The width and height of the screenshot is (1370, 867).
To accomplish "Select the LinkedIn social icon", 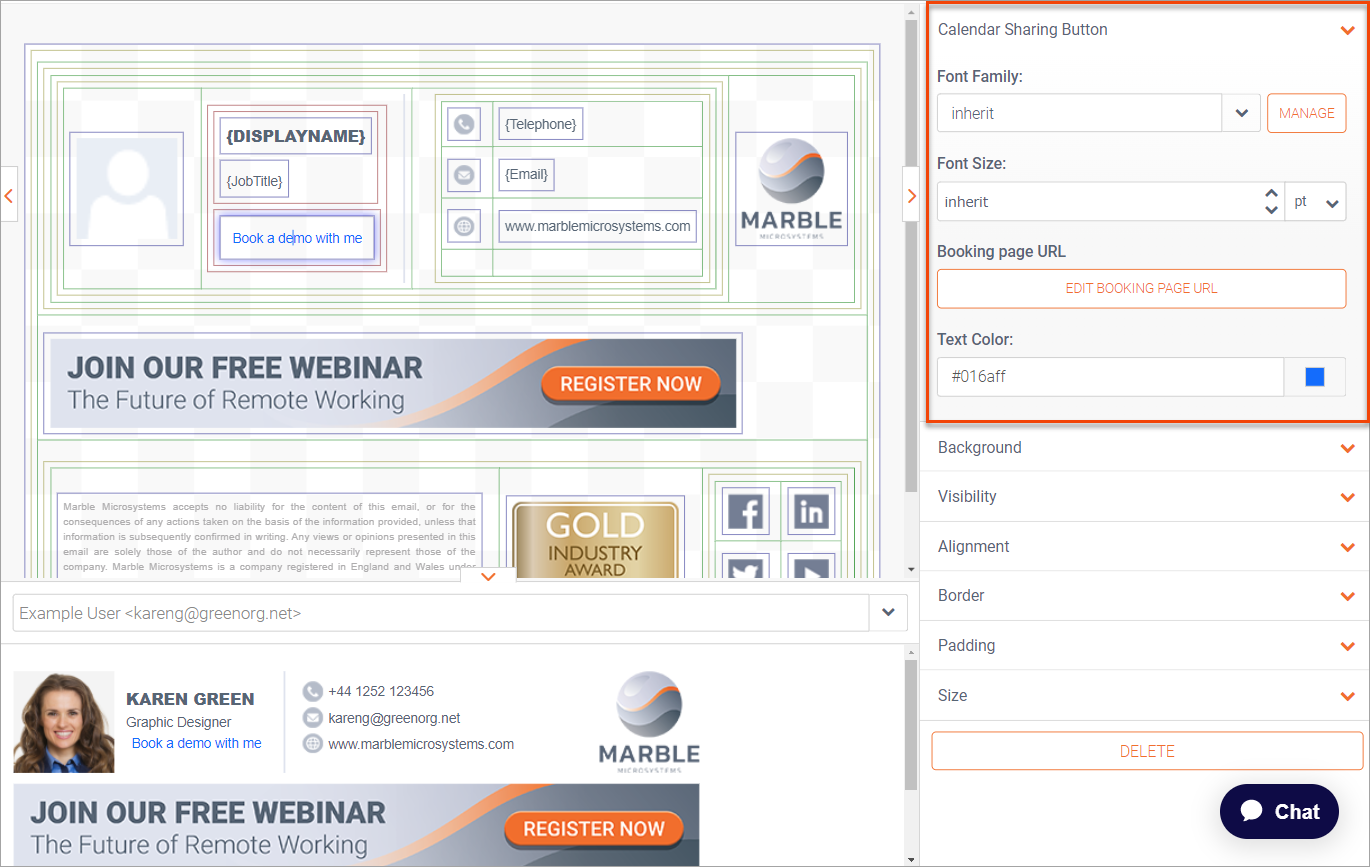I will tap(811, 512).
